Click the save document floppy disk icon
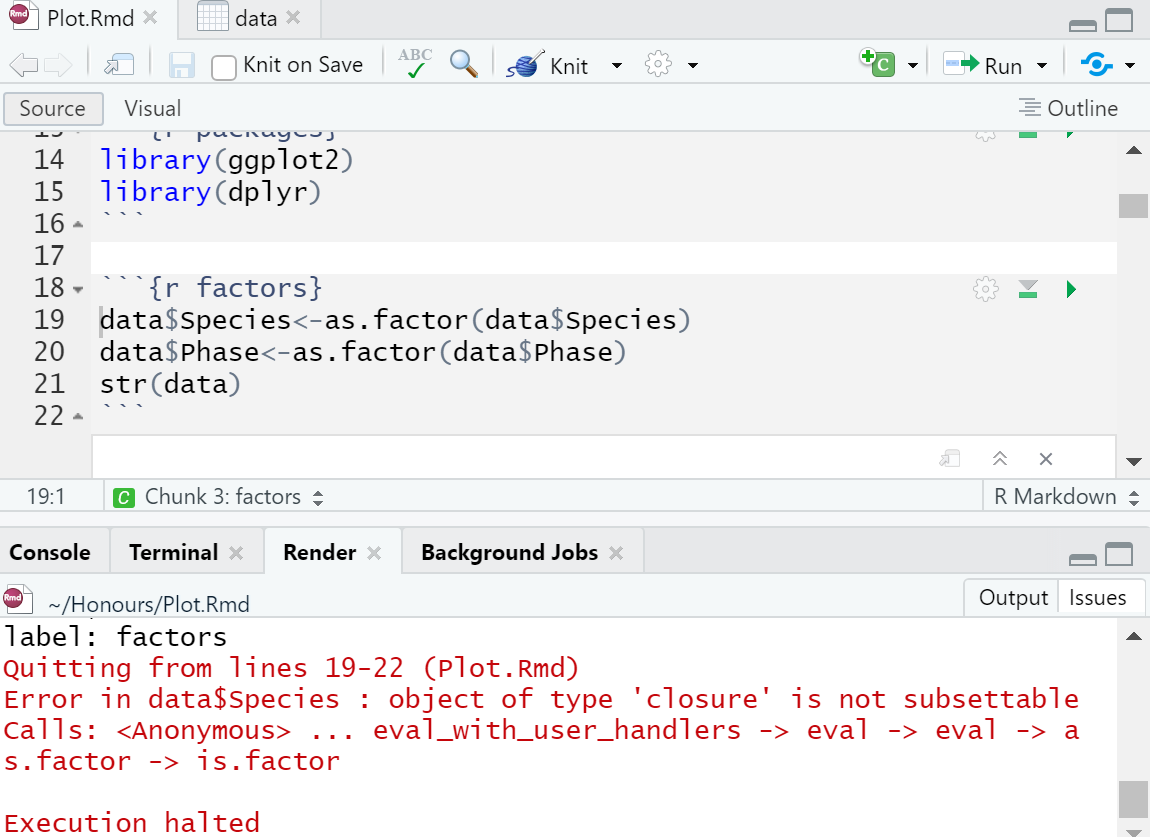The image size is (1150, 837). pos(181,66)
